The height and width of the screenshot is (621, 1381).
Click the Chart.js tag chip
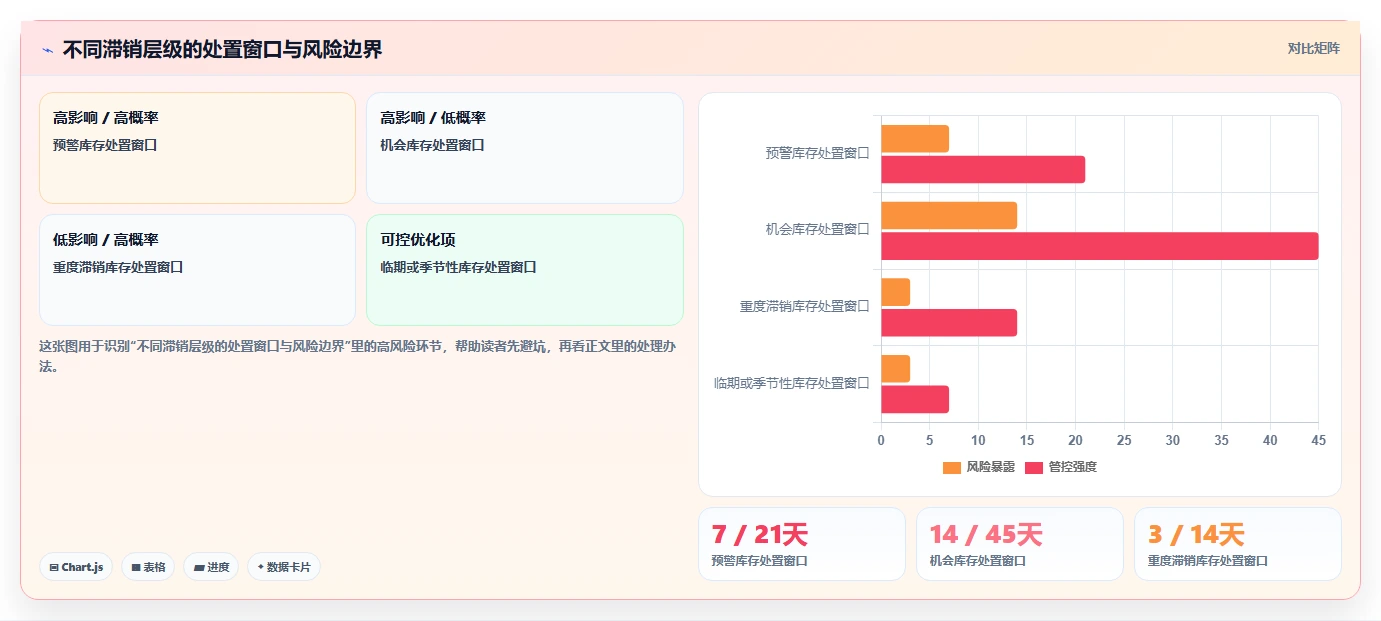[76, 567]
